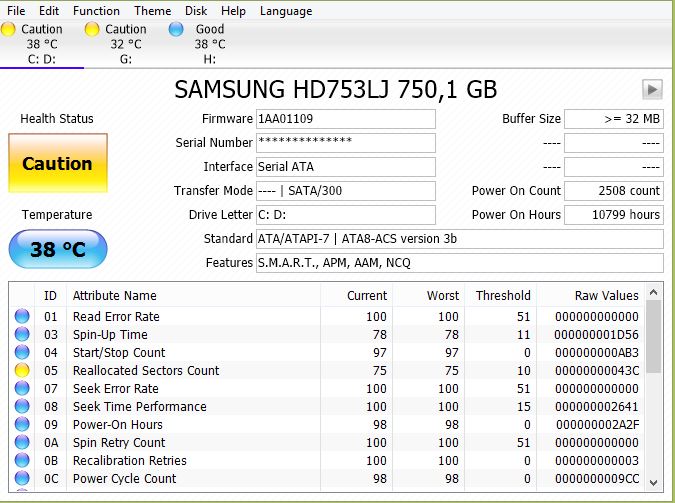Select the Start/Stop Count attribute name
Viewport: 675px width, 503px height.
119,353
